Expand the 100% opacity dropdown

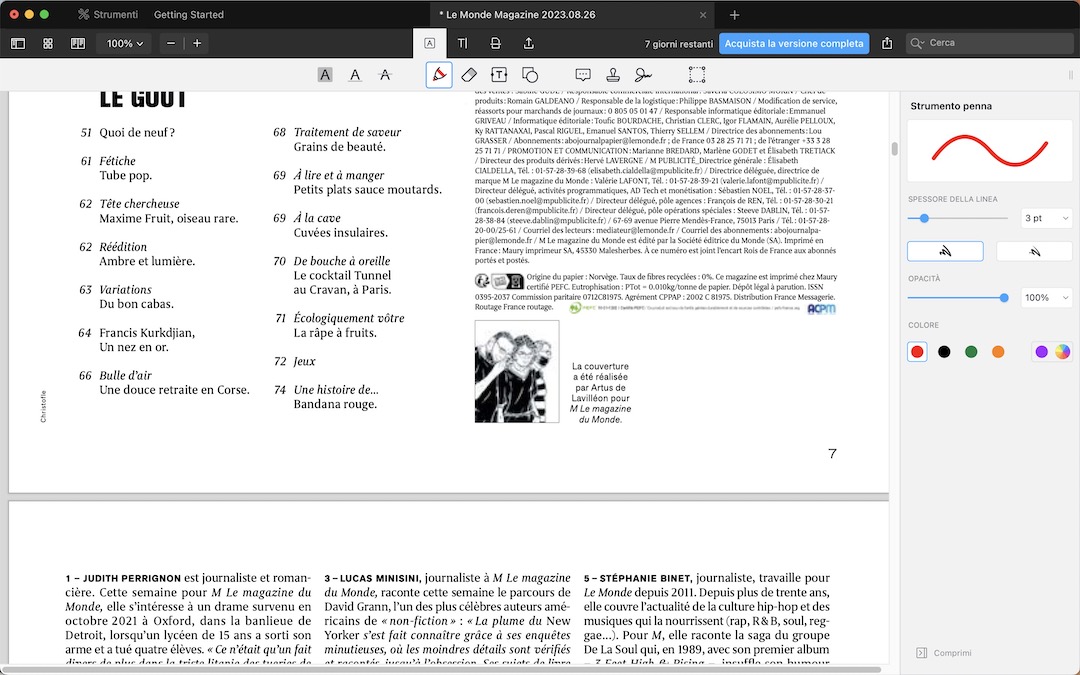(x=1046, y=298)
